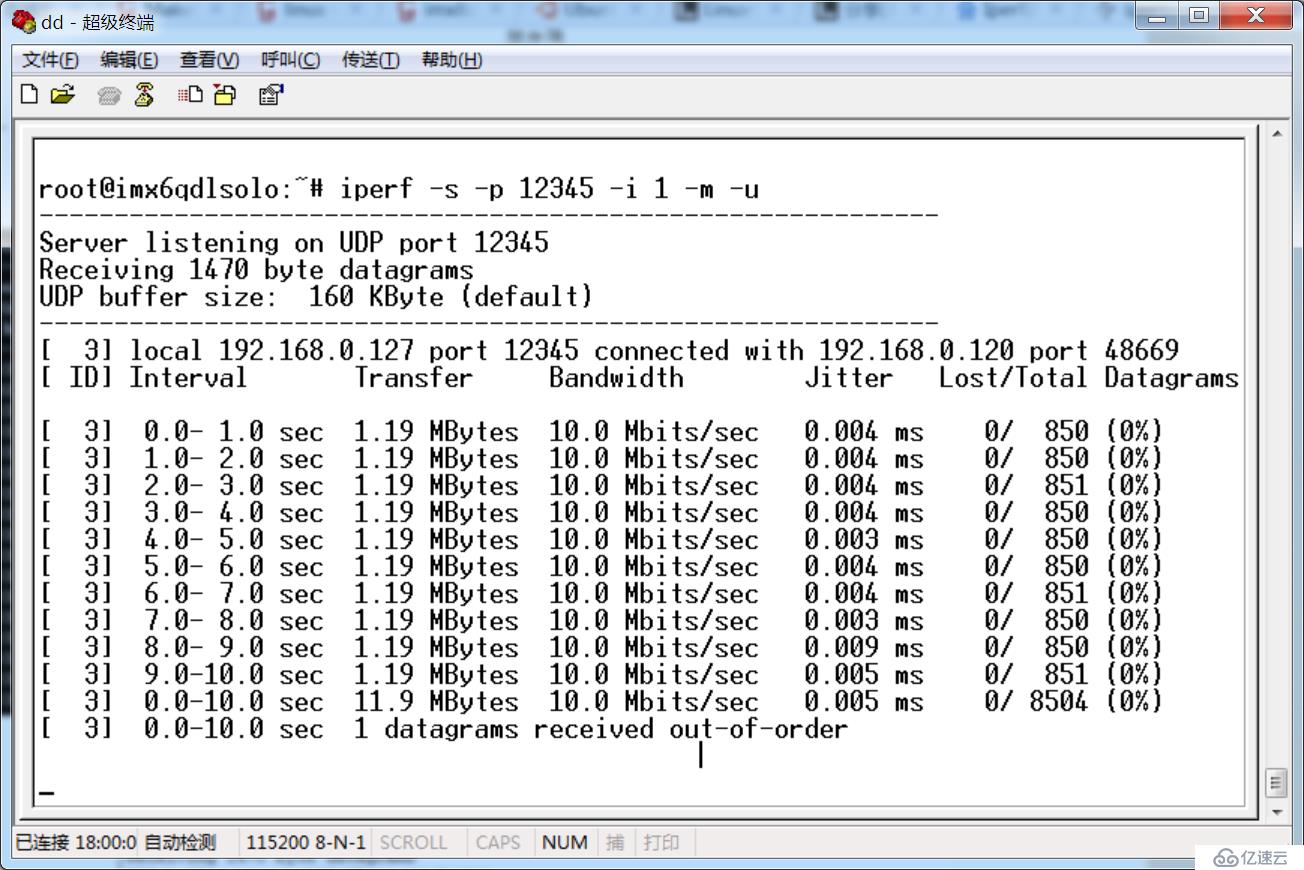The image size is (1304, 870).
Task: Click '1 datagrams received out-of-order' text
Action: pos(601,728)
